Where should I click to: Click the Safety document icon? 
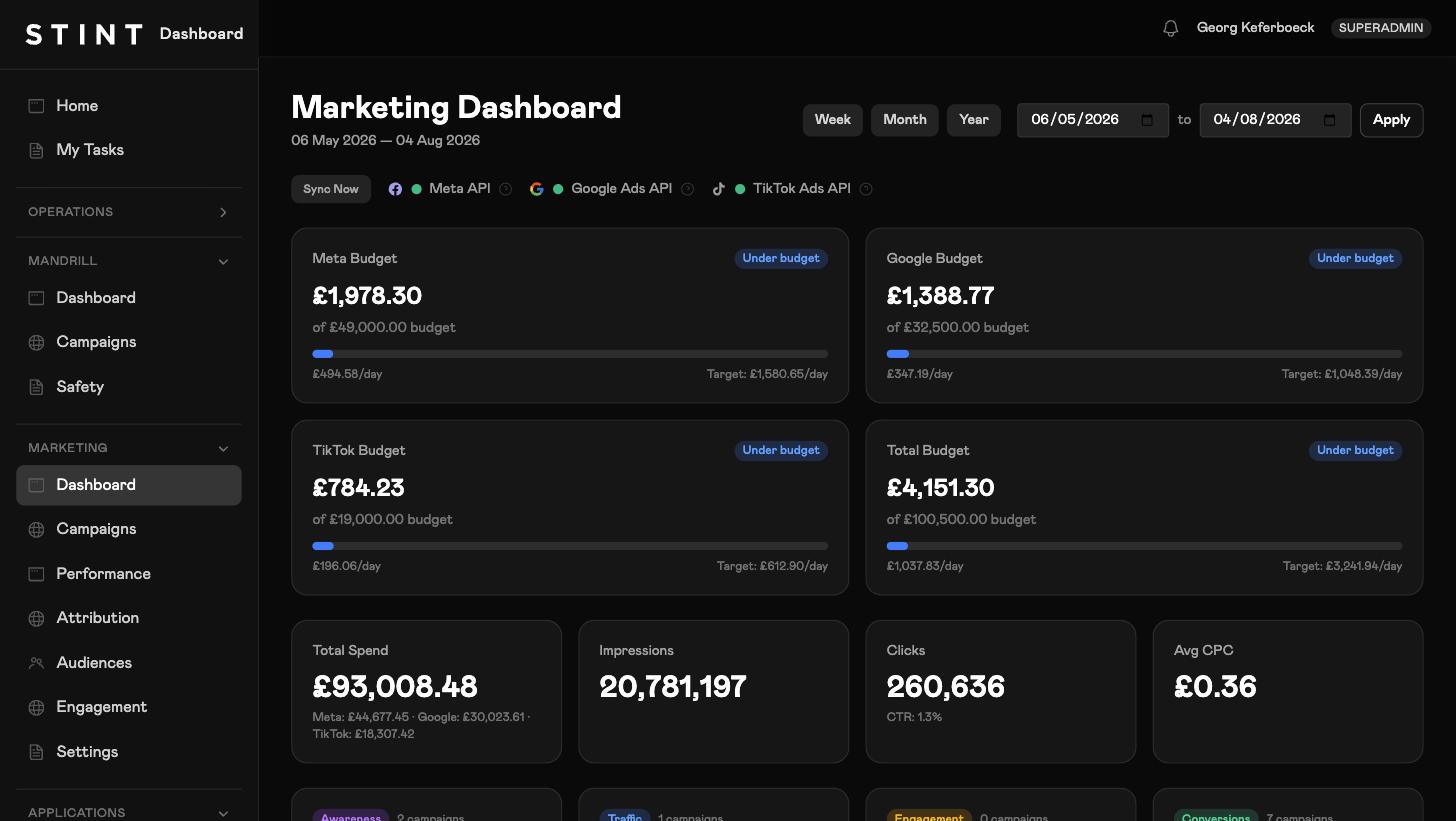[x=36, y=387]
